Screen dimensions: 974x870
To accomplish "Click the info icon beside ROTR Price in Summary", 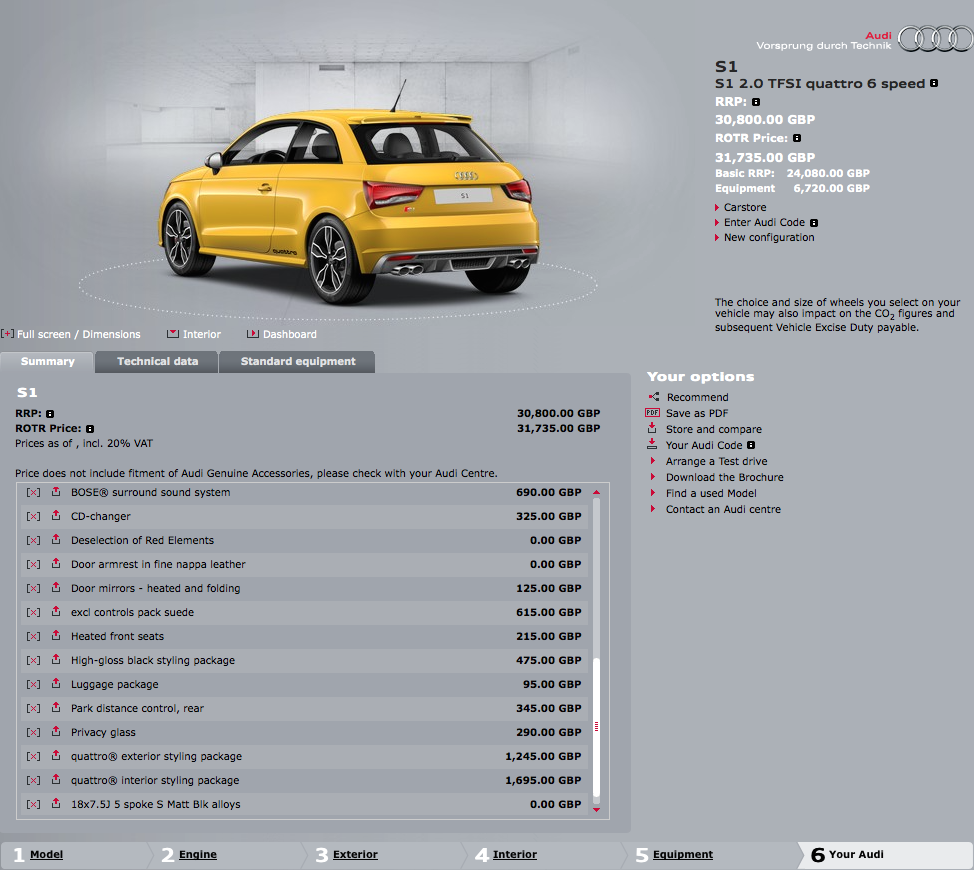I will coord(90,429).
